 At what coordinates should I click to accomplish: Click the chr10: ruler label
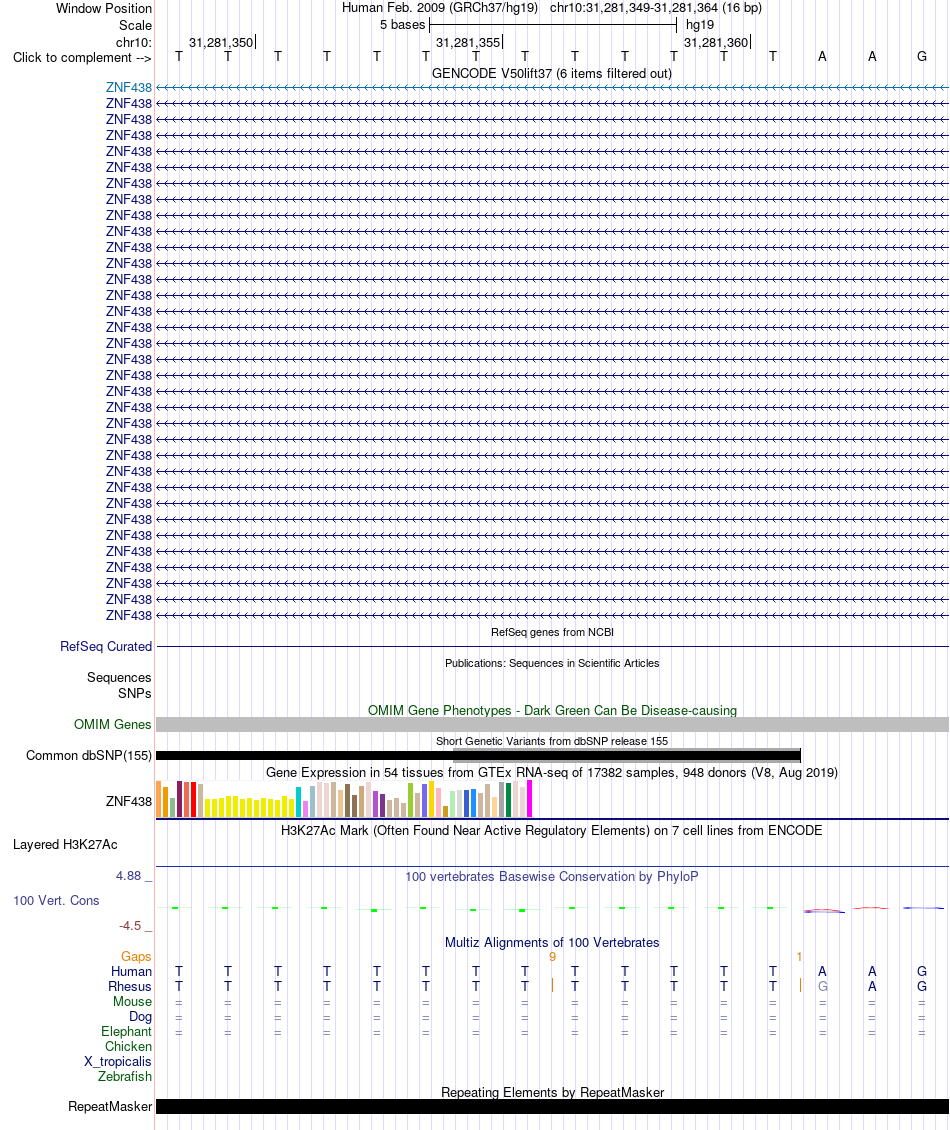[x=133, y=43]
